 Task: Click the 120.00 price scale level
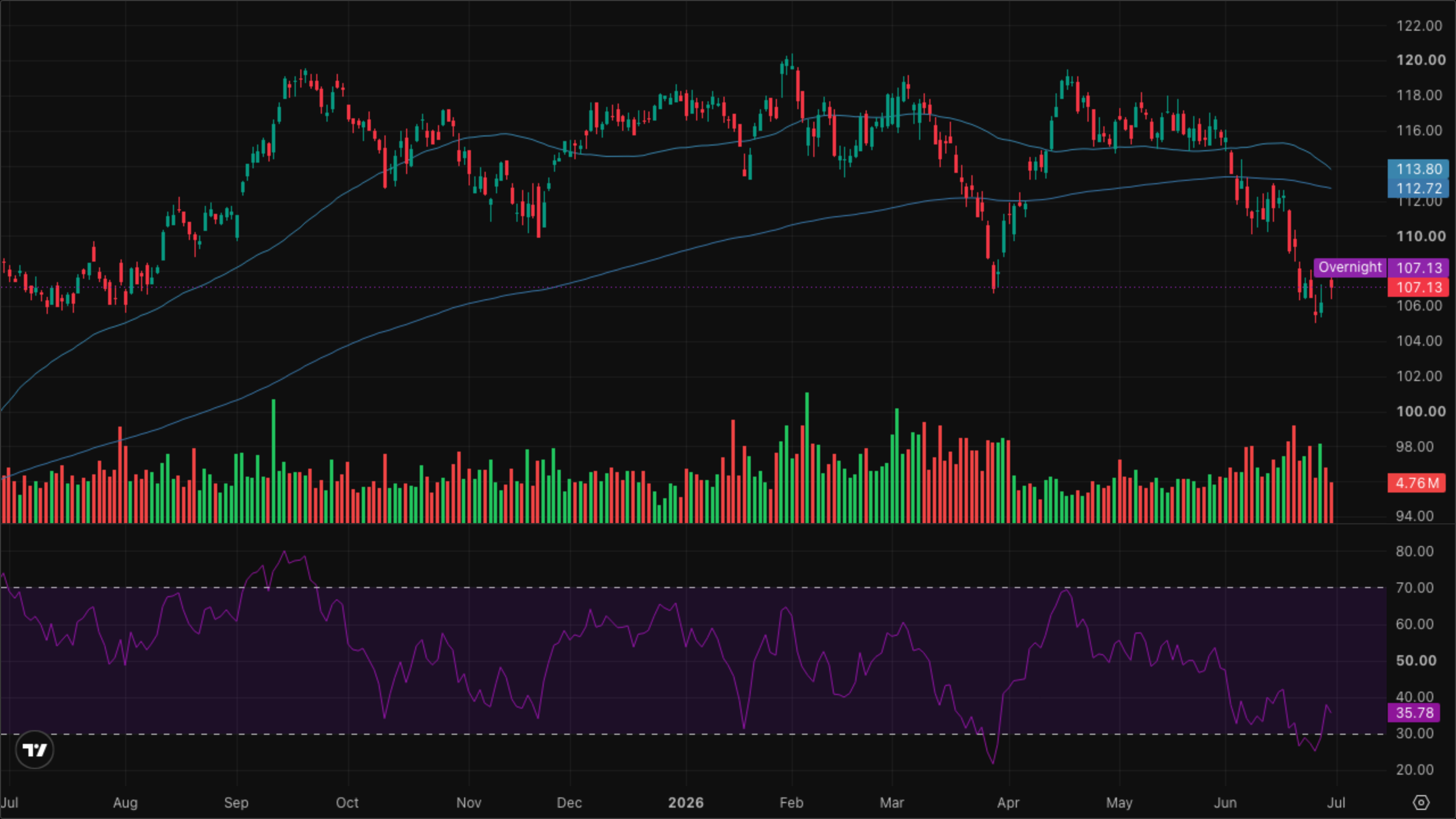tap(1420, 60)
